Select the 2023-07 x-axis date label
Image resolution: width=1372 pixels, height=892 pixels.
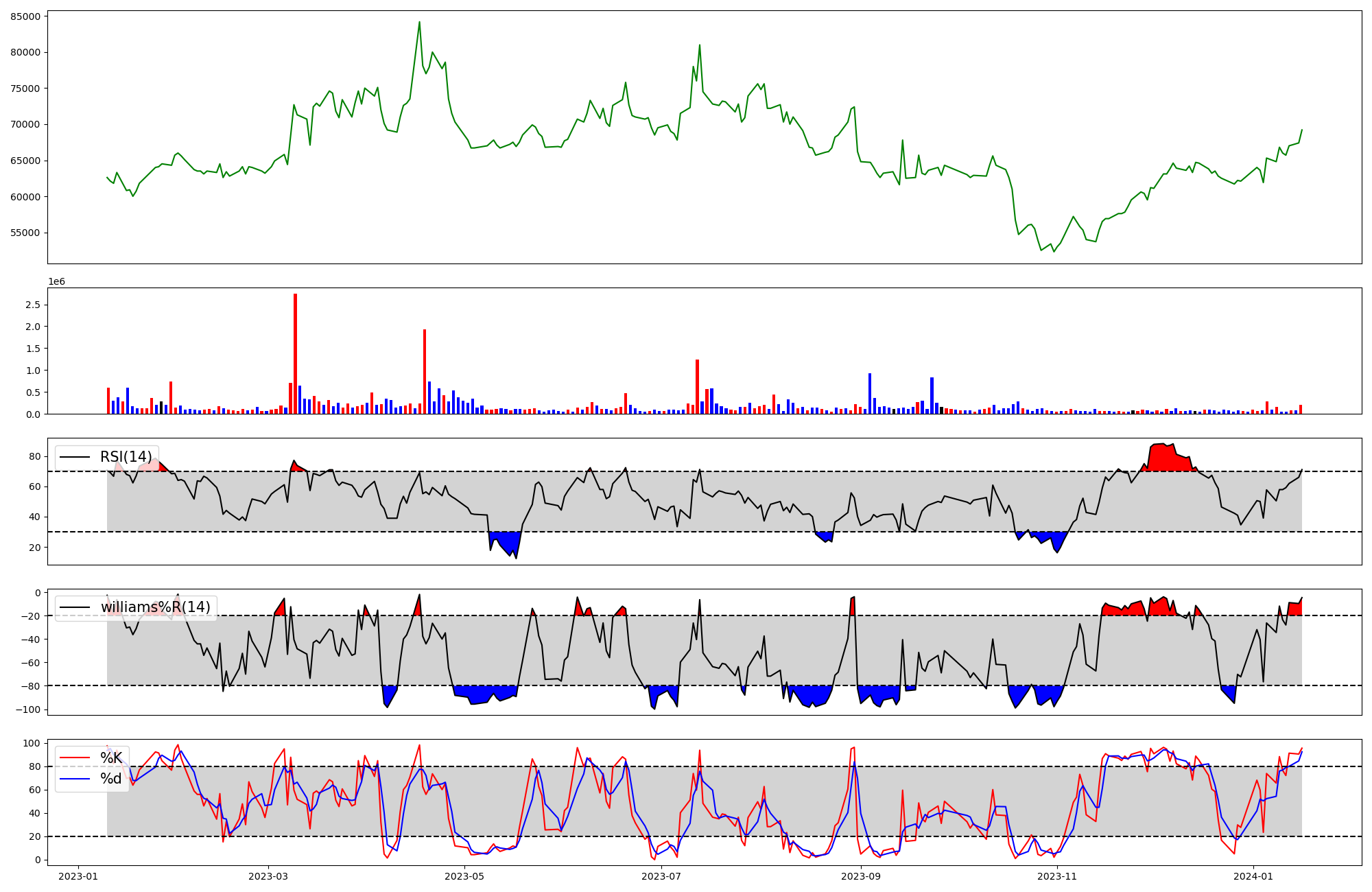661,876
